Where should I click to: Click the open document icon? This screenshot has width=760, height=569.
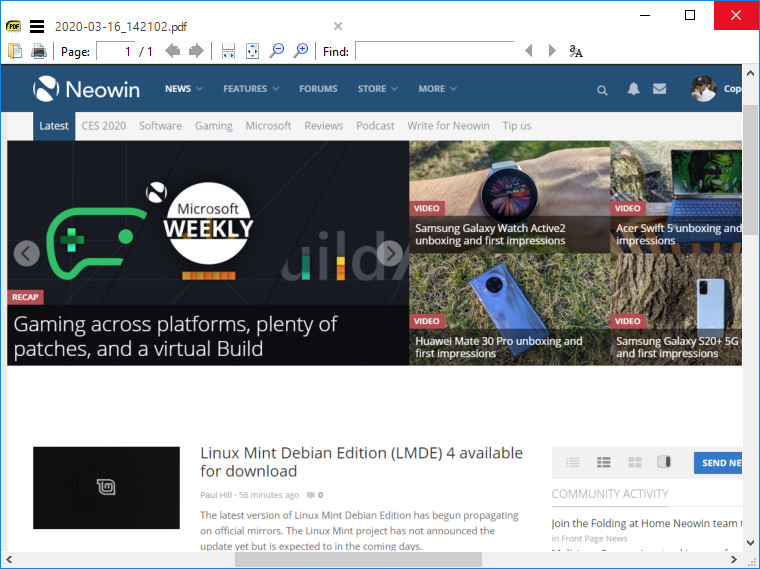coord(15,51)
